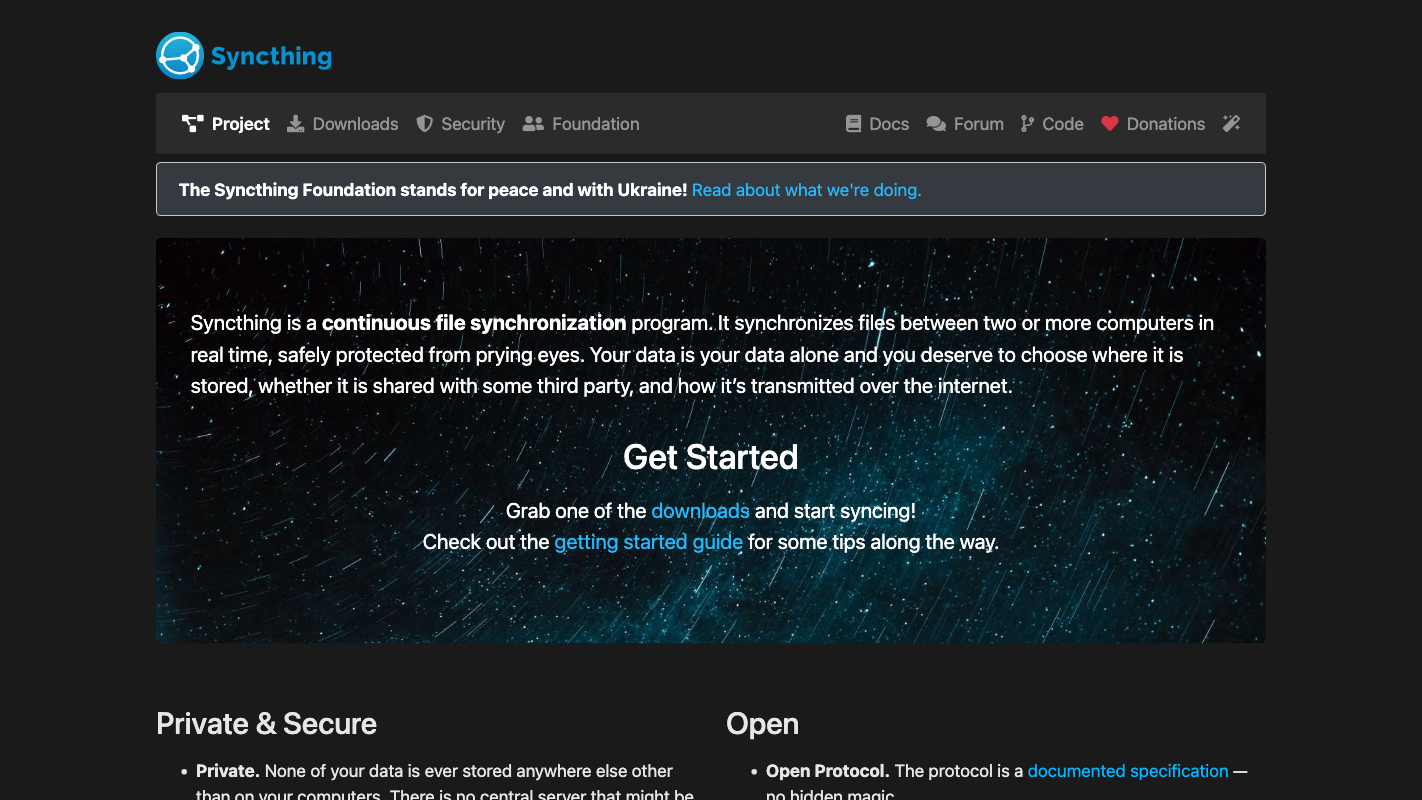1422x800 pixels.
Task: Click the Security shield icon
Action: tap(425, 124)
